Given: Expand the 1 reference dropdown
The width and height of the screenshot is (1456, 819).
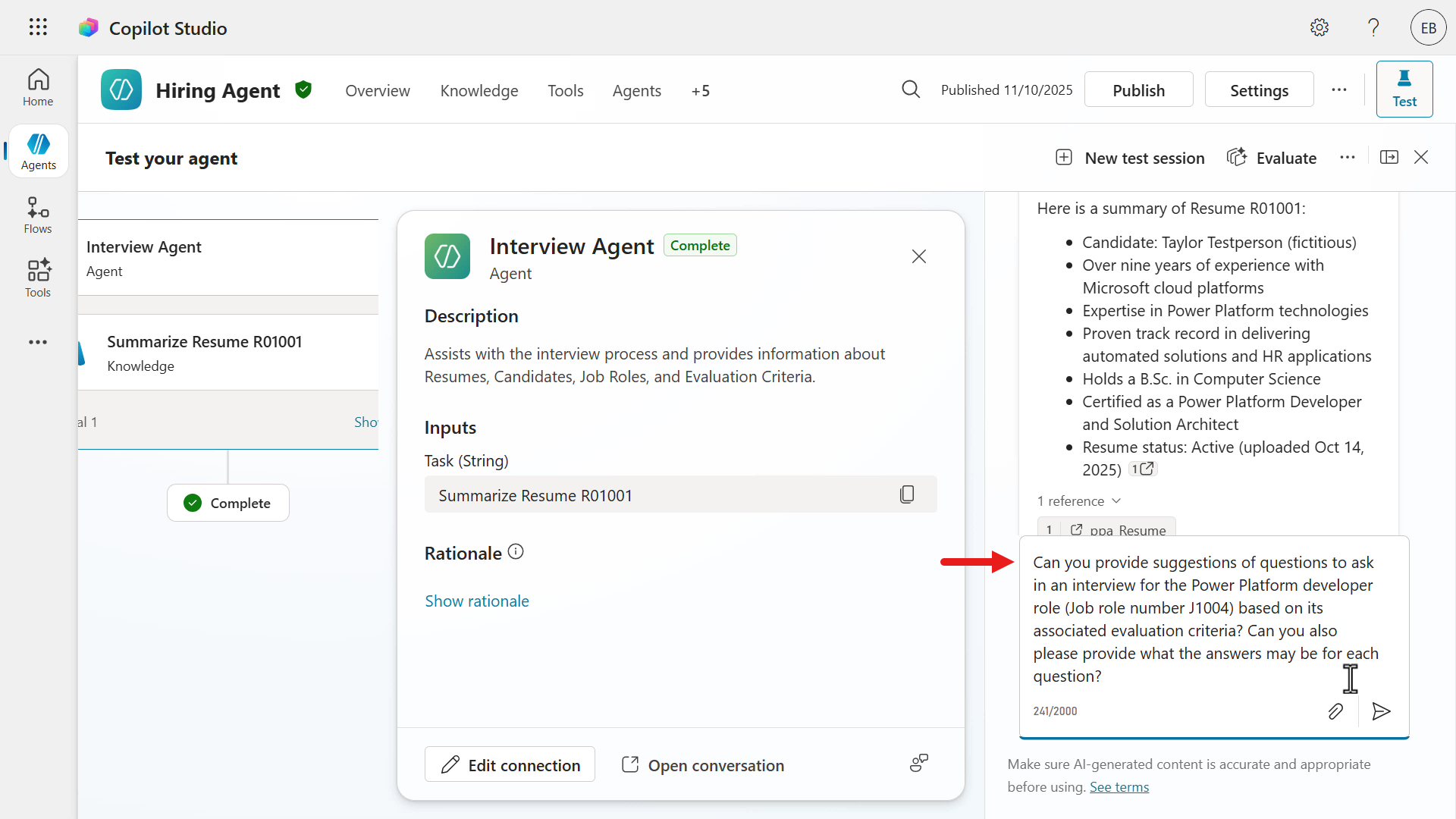Looking at the screenshot, I should (x=1079, y=501).
